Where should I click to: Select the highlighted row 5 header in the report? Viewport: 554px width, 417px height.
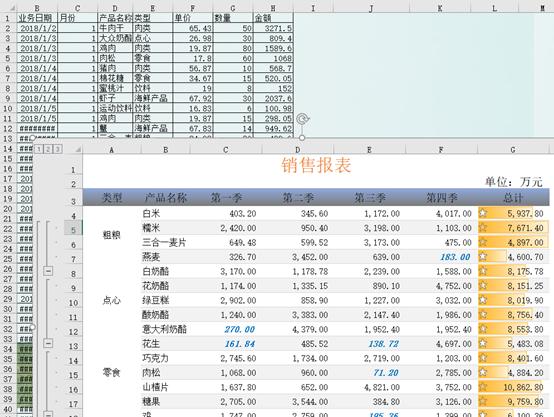(x=73, y=228)
